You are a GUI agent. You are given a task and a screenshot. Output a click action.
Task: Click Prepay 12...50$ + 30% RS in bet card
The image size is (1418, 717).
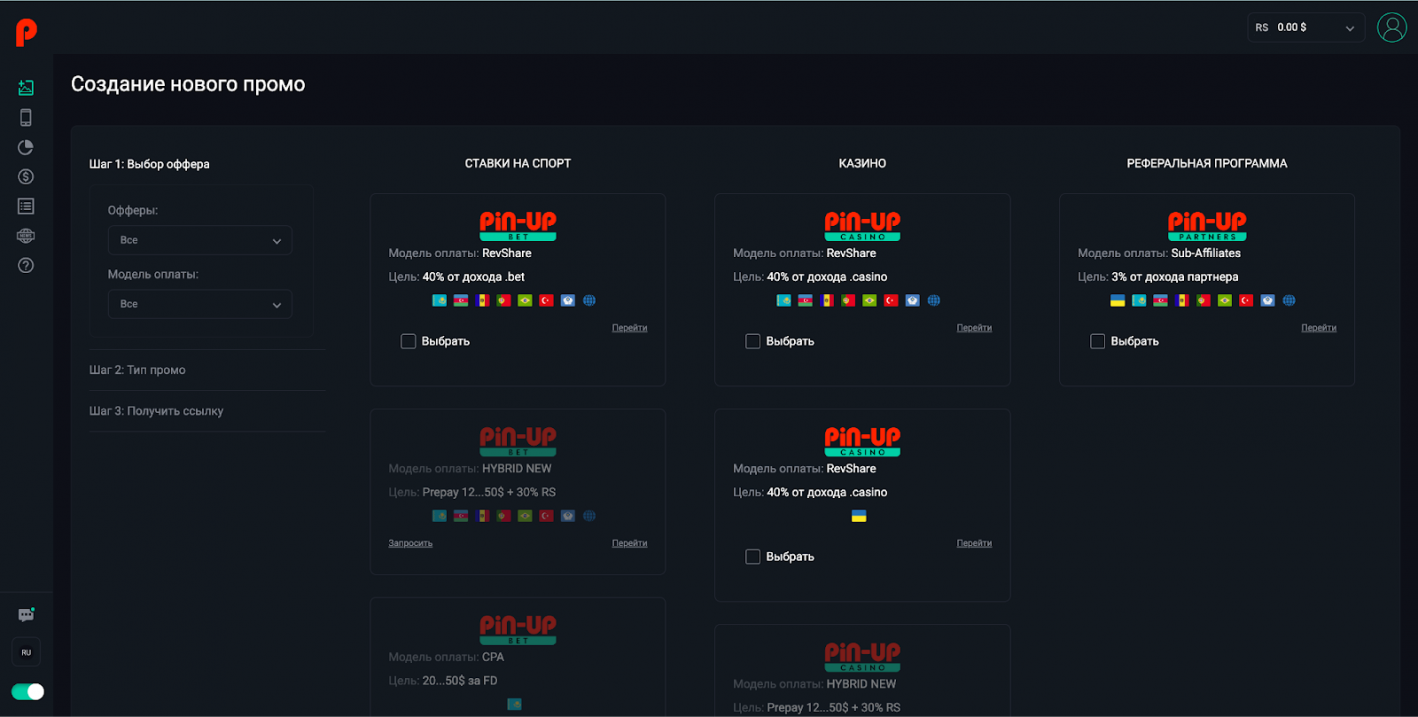[x=489, y=492]
